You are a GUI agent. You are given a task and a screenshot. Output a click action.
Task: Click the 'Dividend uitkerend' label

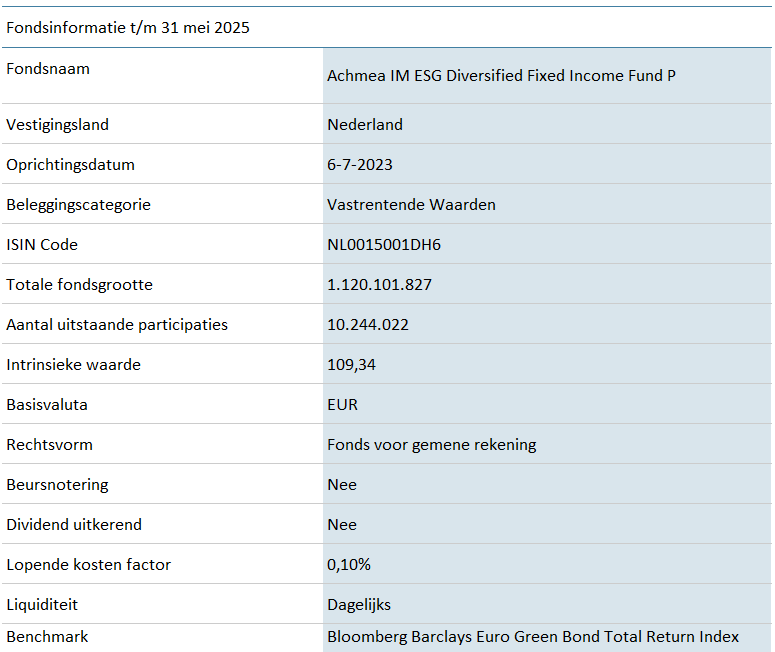point(74,525)
